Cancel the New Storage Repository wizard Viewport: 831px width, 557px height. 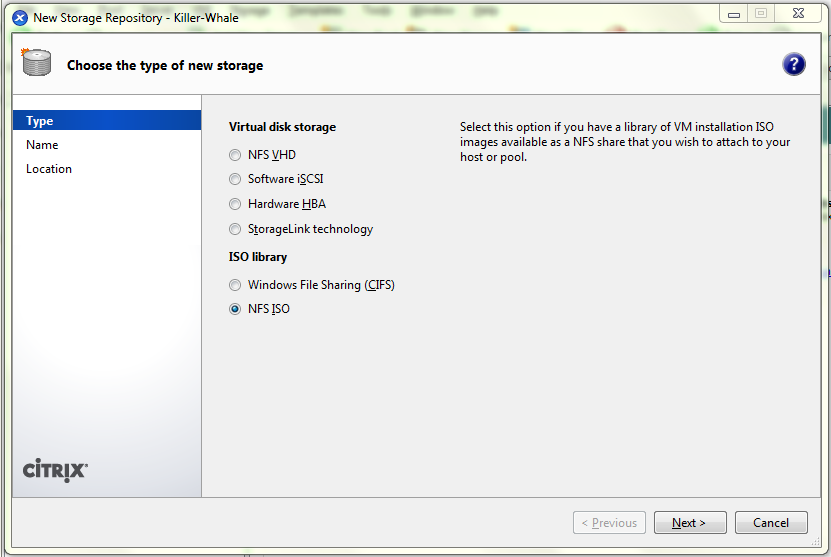coord(770,523)
